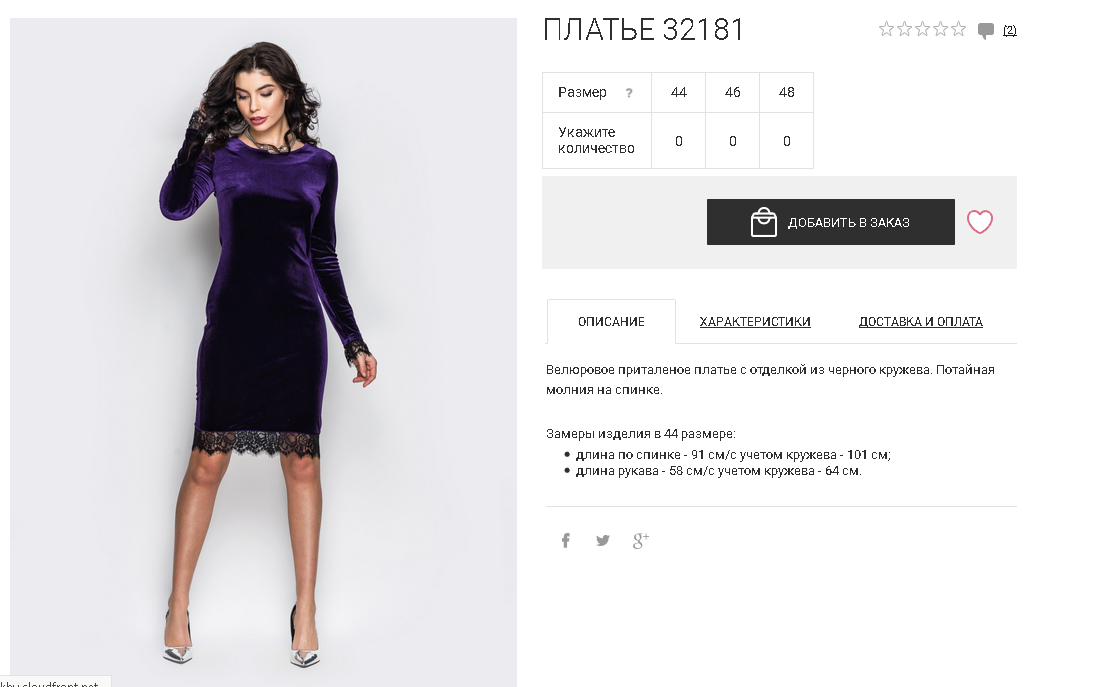Select quantity field for size 46
1097x687 pixels.
(732, 141)
